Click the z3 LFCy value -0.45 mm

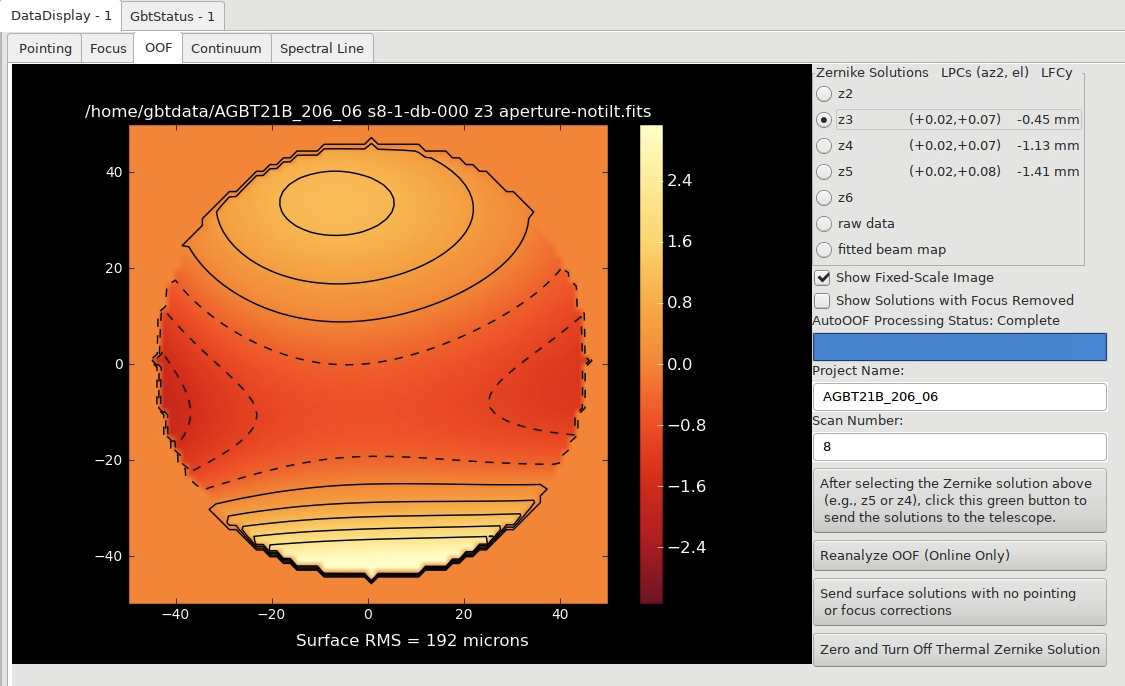(1048, 120)
